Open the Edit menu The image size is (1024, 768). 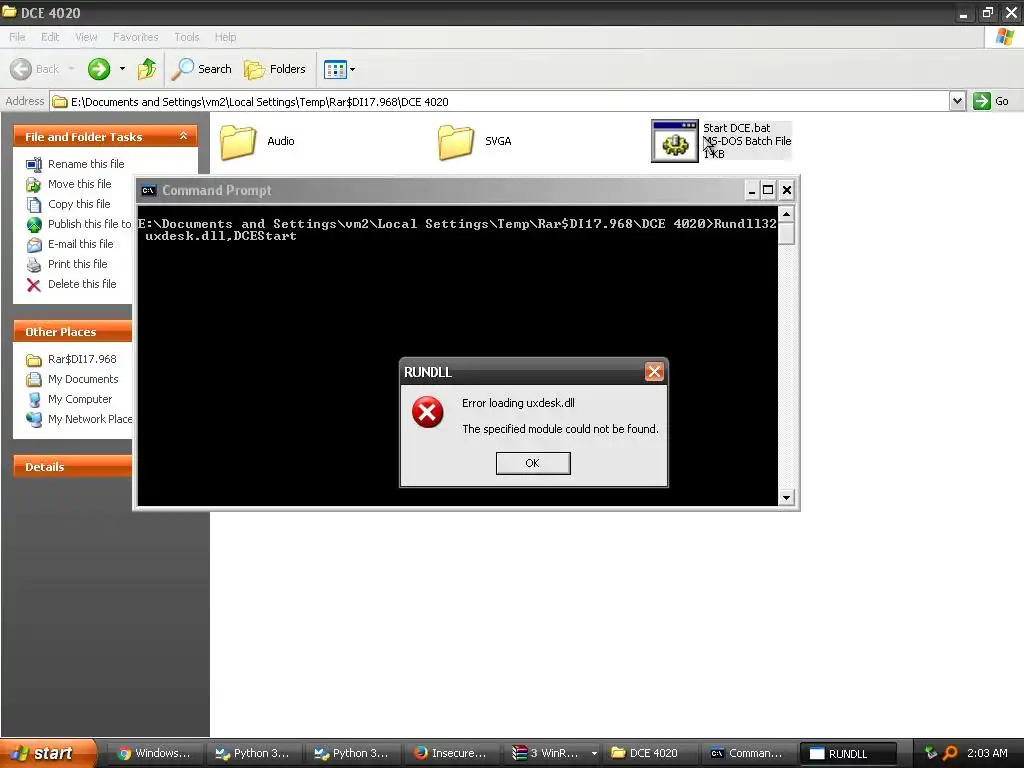50,37
